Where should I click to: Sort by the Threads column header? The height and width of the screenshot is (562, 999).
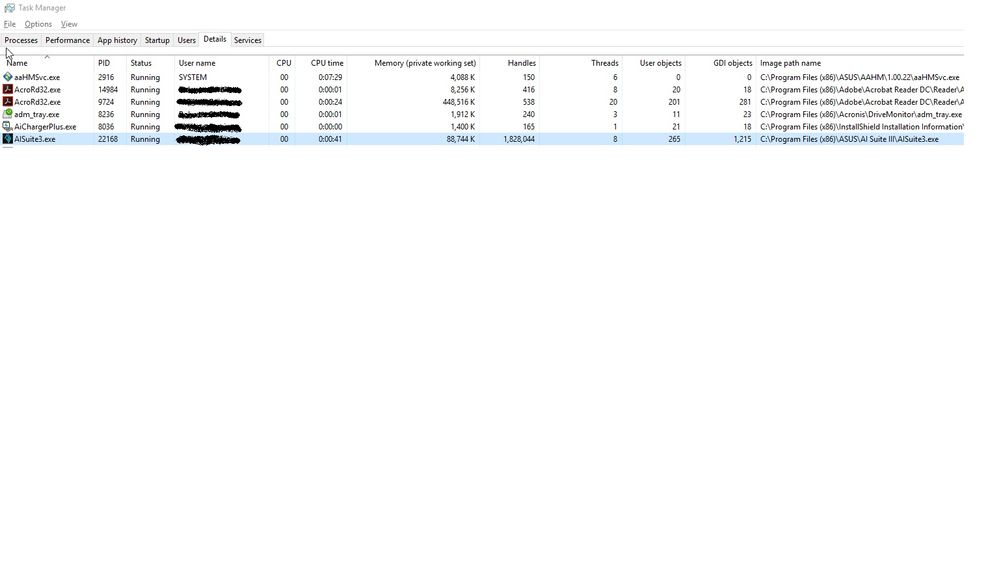pos(605,63)
